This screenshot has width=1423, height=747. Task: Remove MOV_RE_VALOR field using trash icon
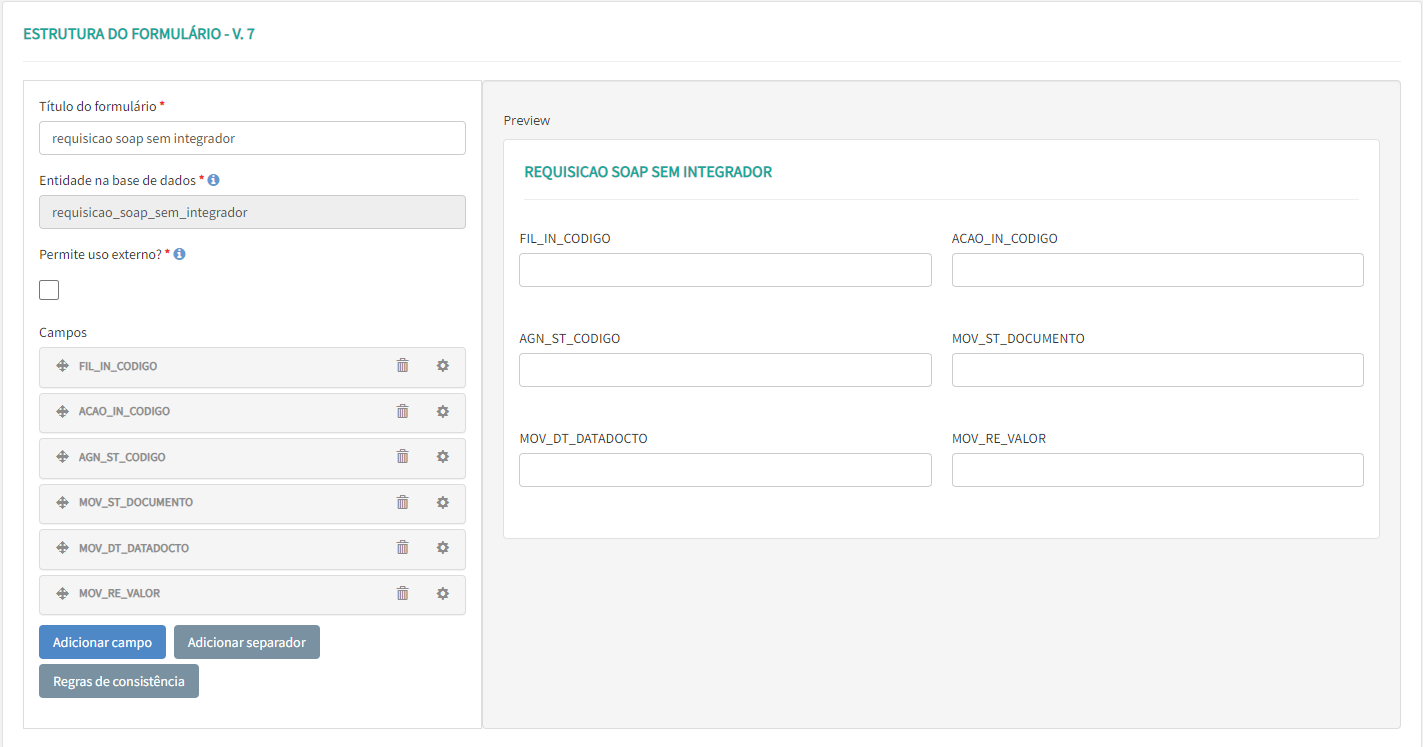coord(402,593)
